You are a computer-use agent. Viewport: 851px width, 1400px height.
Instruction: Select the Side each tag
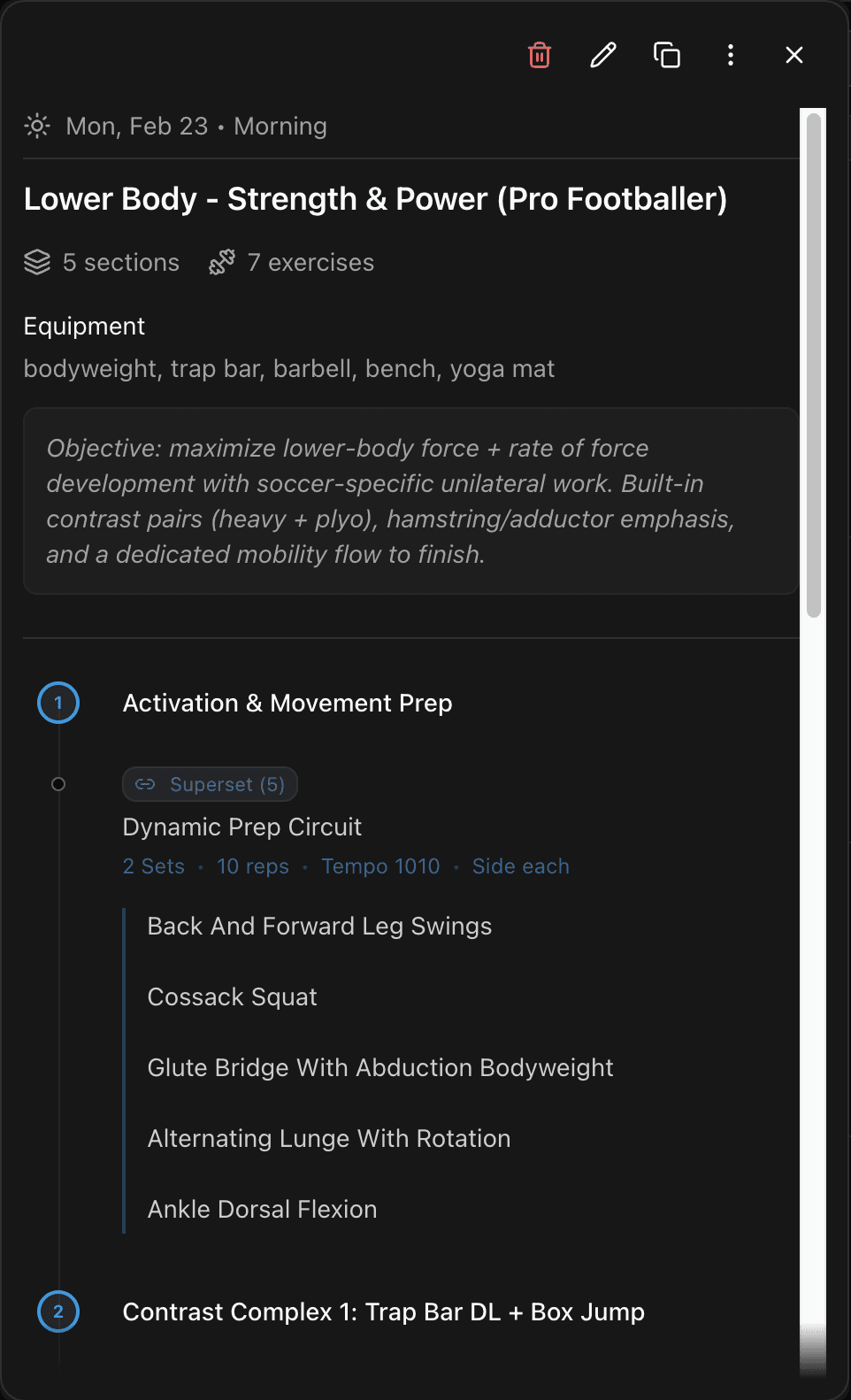click(520, 865)
